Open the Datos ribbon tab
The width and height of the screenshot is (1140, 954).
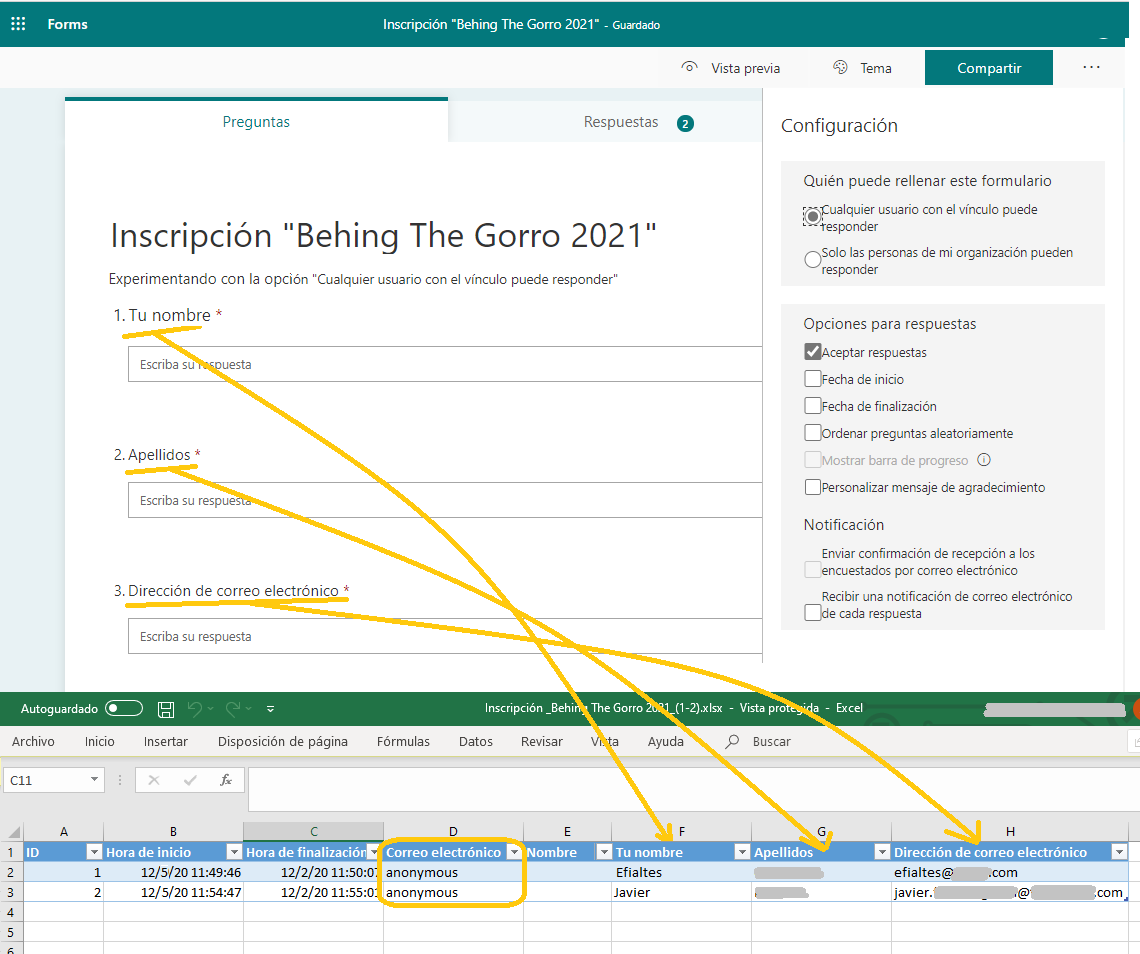475,741
